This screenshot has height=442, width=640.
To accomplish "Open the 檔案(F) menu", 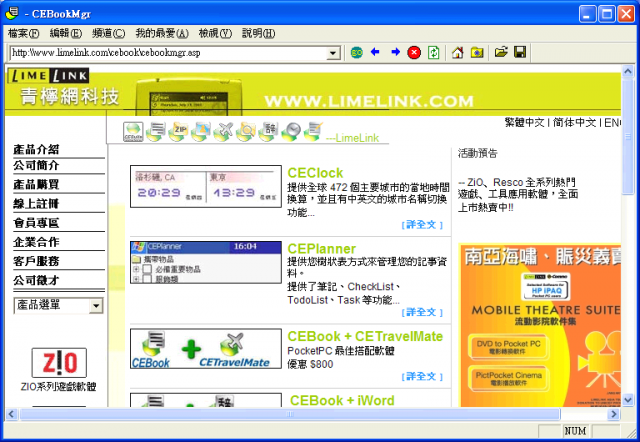I will pyautogui.click(x=23, y=33).
